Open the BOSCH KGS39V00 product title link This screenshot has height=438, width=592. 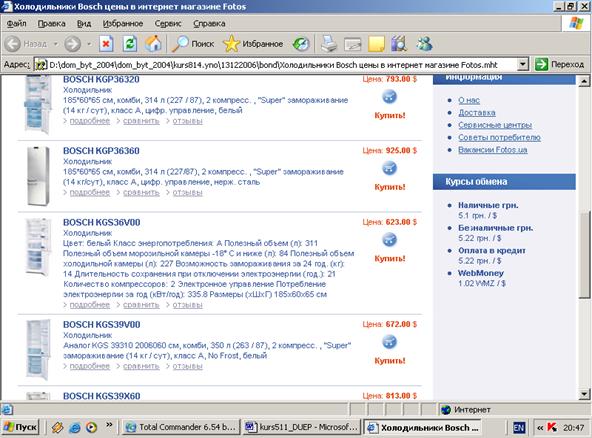pyautogui.click(x=102, y=324)
